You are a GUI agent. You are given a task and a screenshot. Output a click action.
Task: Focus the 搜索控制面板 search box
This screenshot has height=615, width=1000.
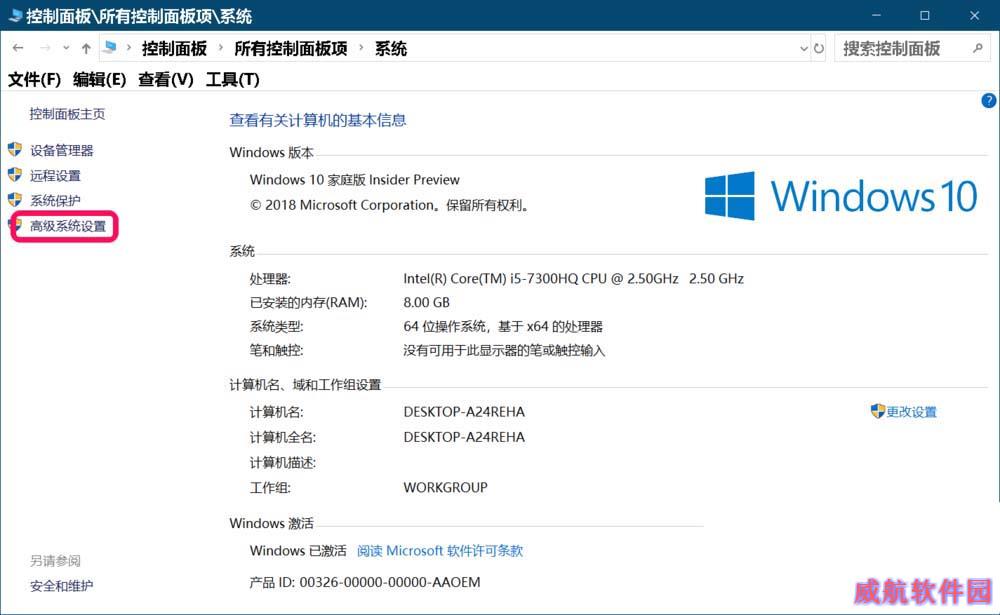point(913,48)
